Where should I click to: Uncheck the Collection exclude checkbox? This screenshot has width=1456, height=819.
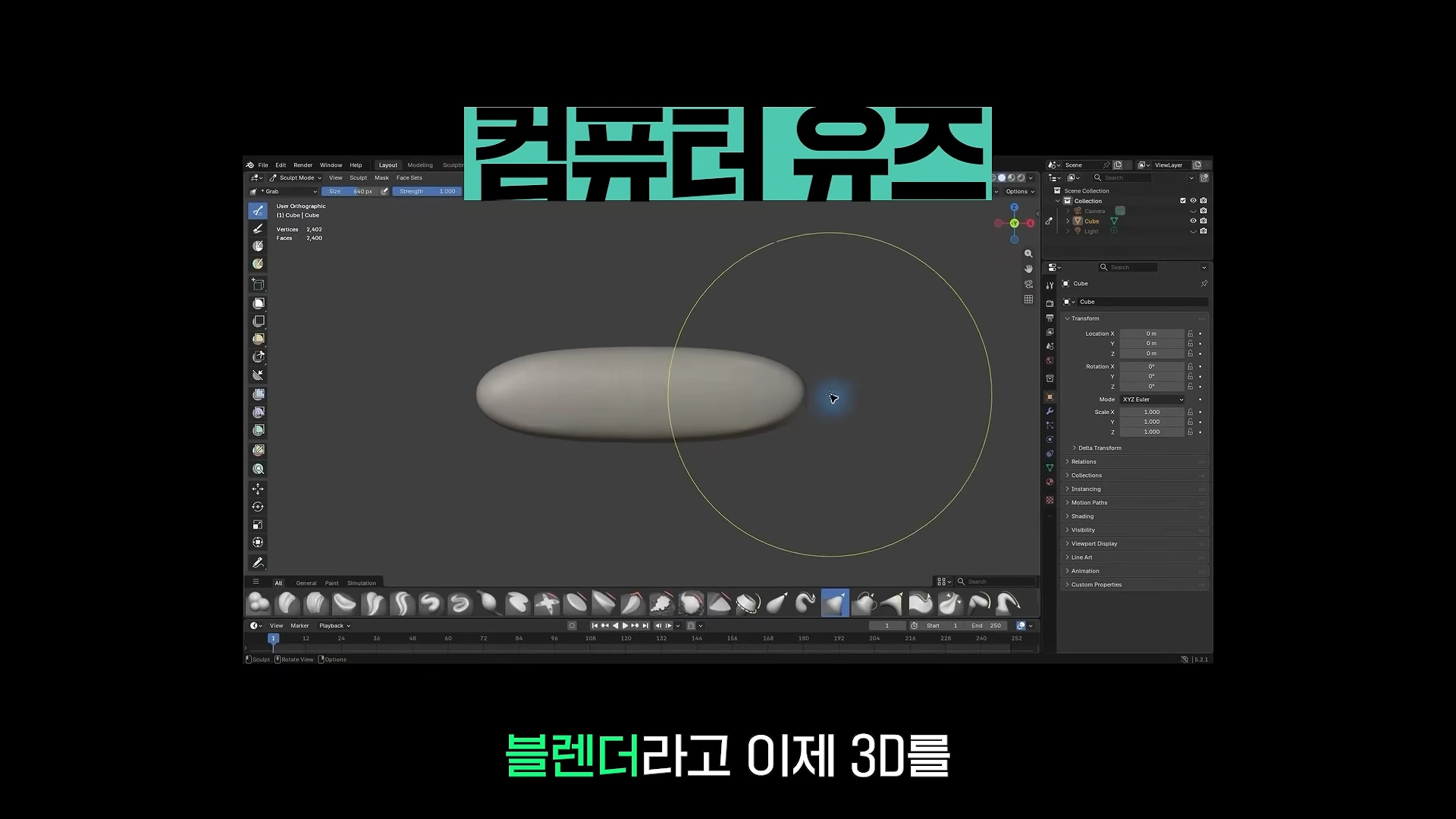point(1182,201)
